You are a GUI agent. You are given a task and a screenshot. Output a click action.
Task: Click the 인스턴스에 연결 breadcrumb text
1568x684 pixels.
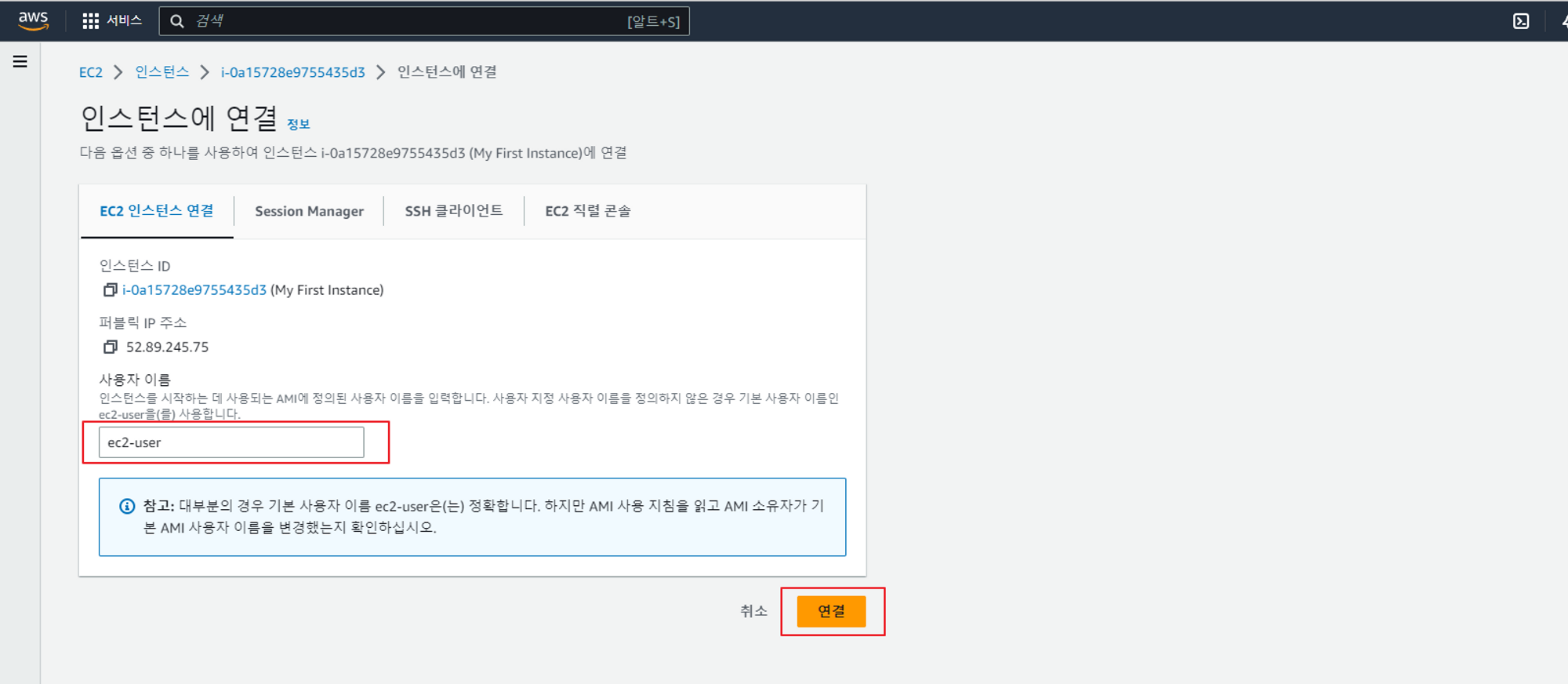pos(447,72)
